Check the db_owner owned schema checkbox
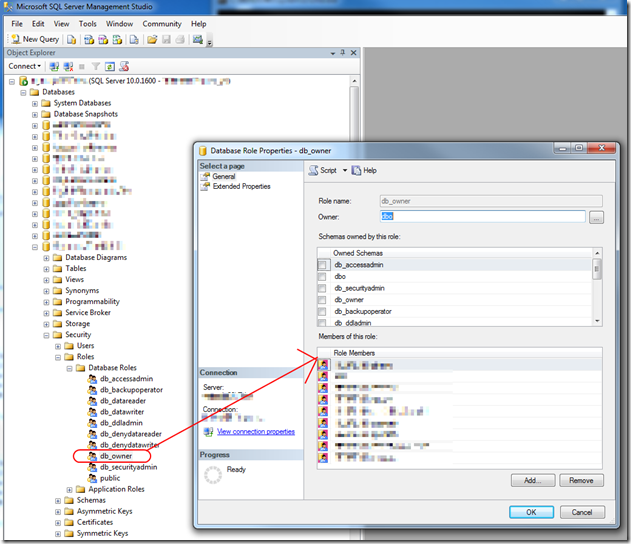The height and width of the screenshot is (544, 631). coord(322,300)
